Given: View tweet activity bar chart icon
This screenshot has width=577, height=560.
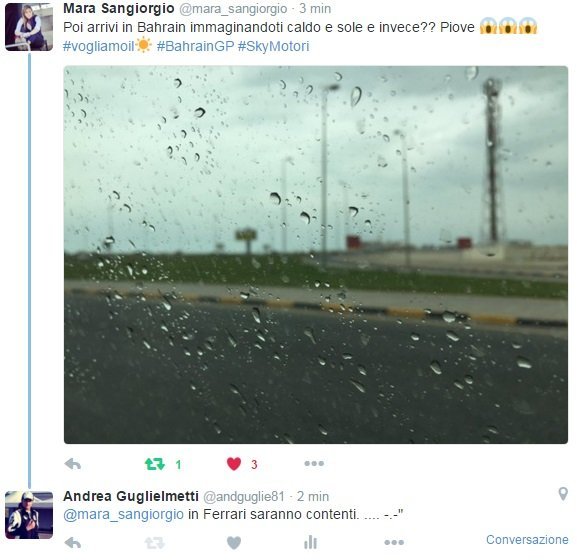Looking at the screenshot, I should [311, 542].
